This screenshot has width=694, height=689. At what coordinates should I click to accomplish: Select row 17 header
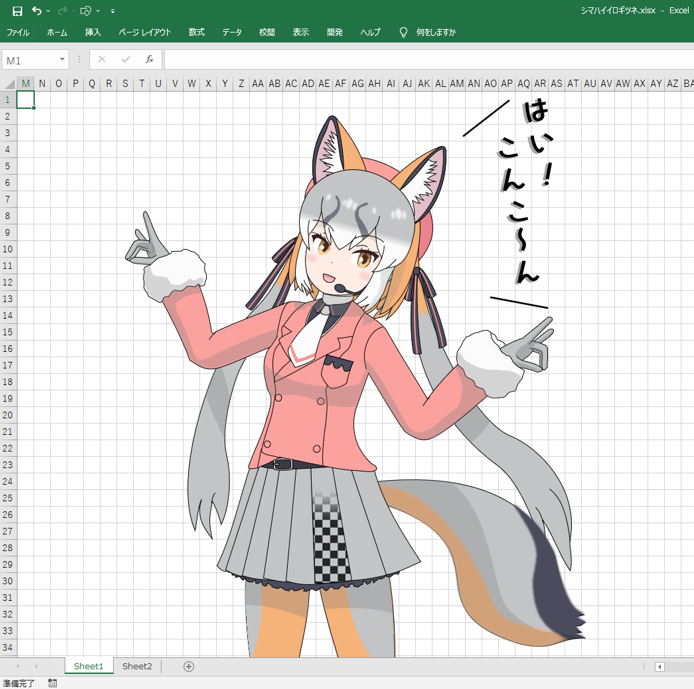click(8, 365)
